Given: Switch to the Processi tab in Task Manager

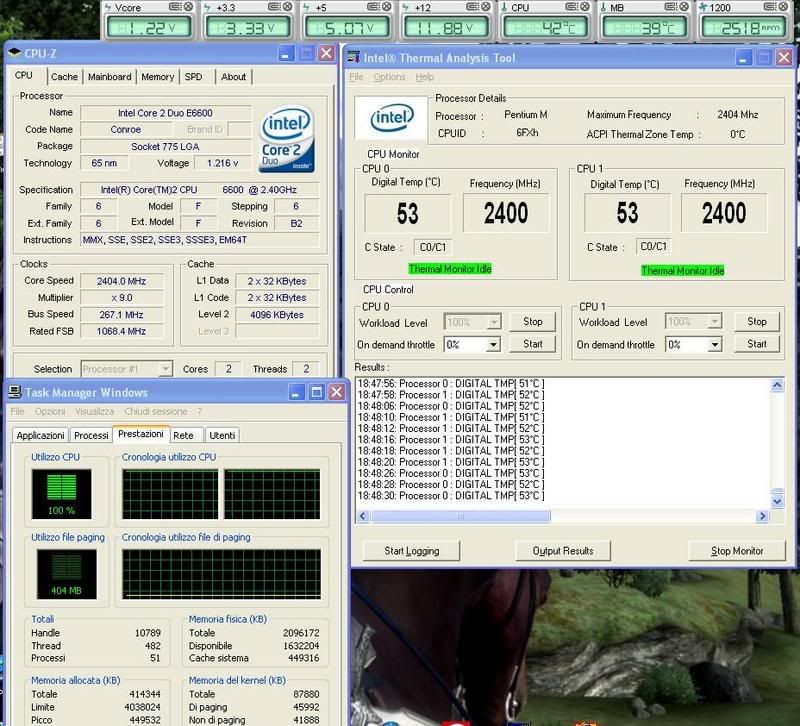Looking at the screenshot, I should 91,435.
